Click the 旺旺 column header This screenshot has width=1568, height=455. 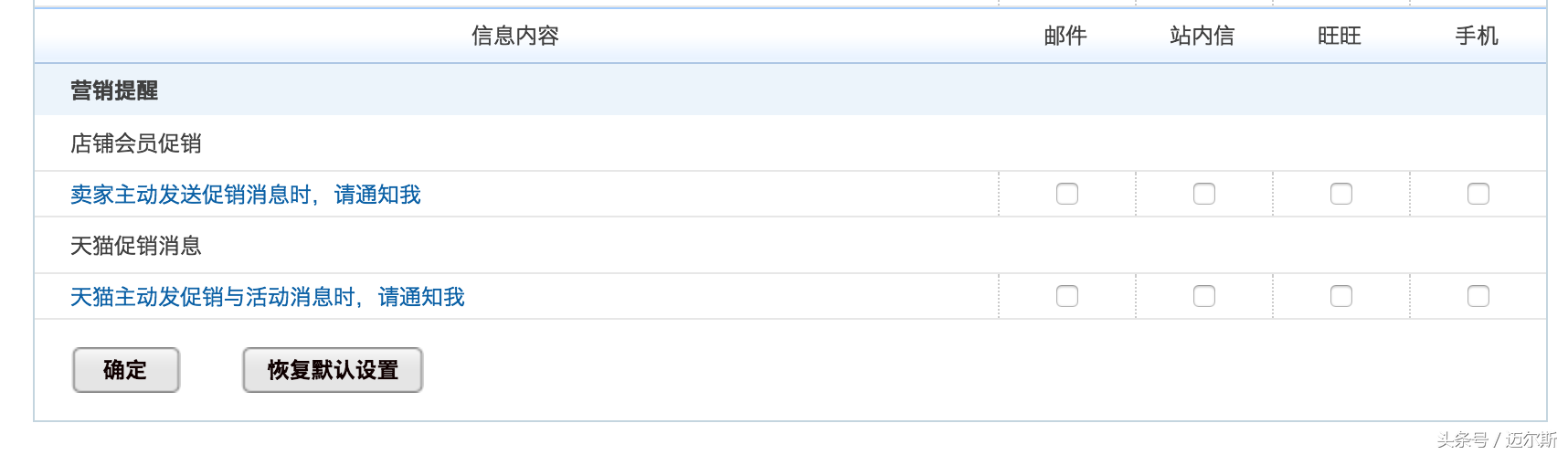[1340, 36]
